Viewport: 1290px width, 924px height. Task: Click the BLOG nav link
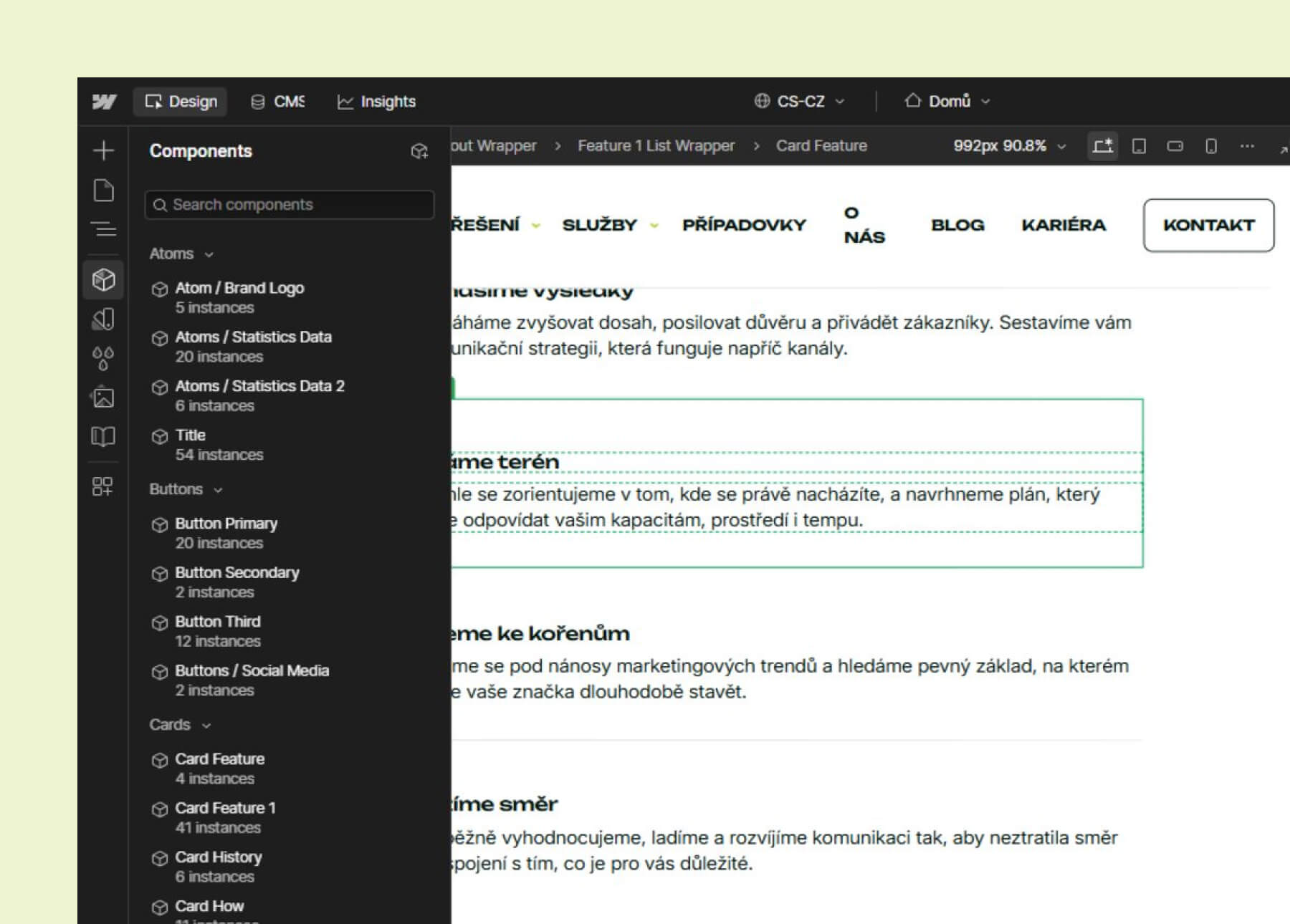(957, 225)
